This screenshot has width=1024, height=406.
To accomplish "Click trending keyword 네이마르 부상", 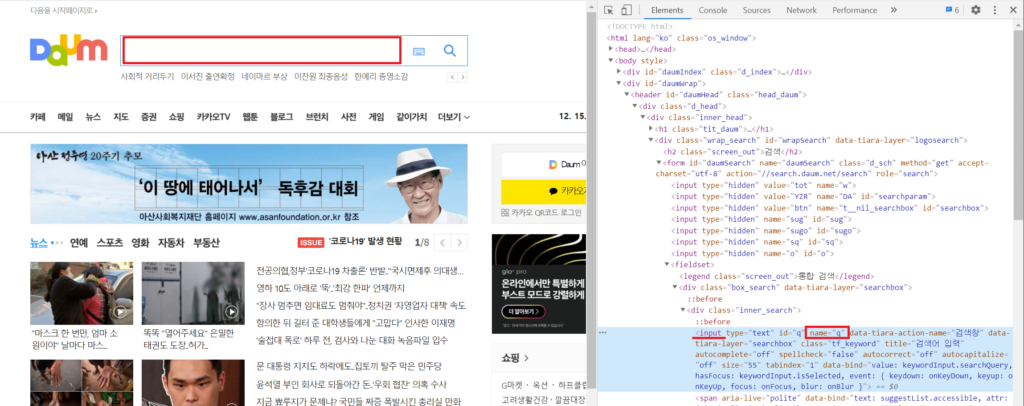I will (x=264, y=77).
